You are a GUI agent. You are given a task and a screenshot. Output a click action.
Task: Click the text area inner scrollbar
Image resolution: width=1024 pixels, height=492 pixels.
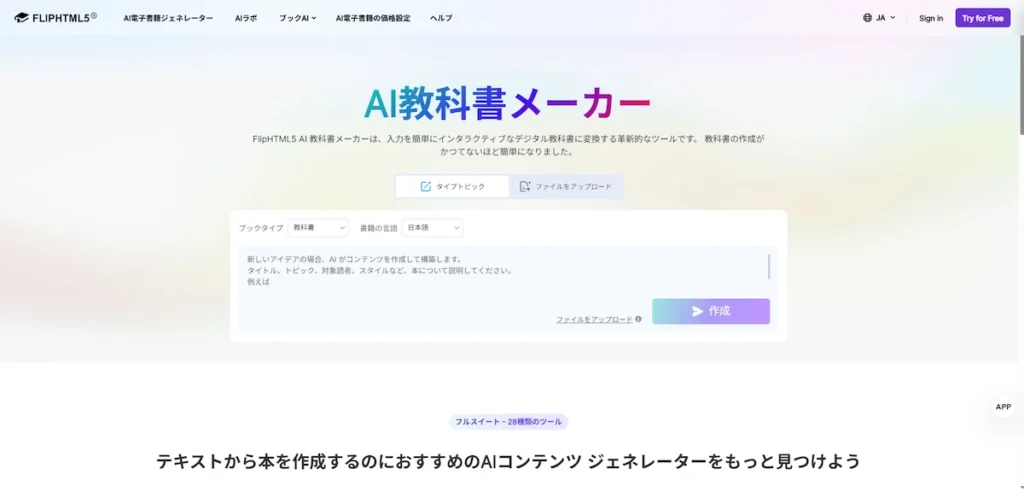(769, 267)
